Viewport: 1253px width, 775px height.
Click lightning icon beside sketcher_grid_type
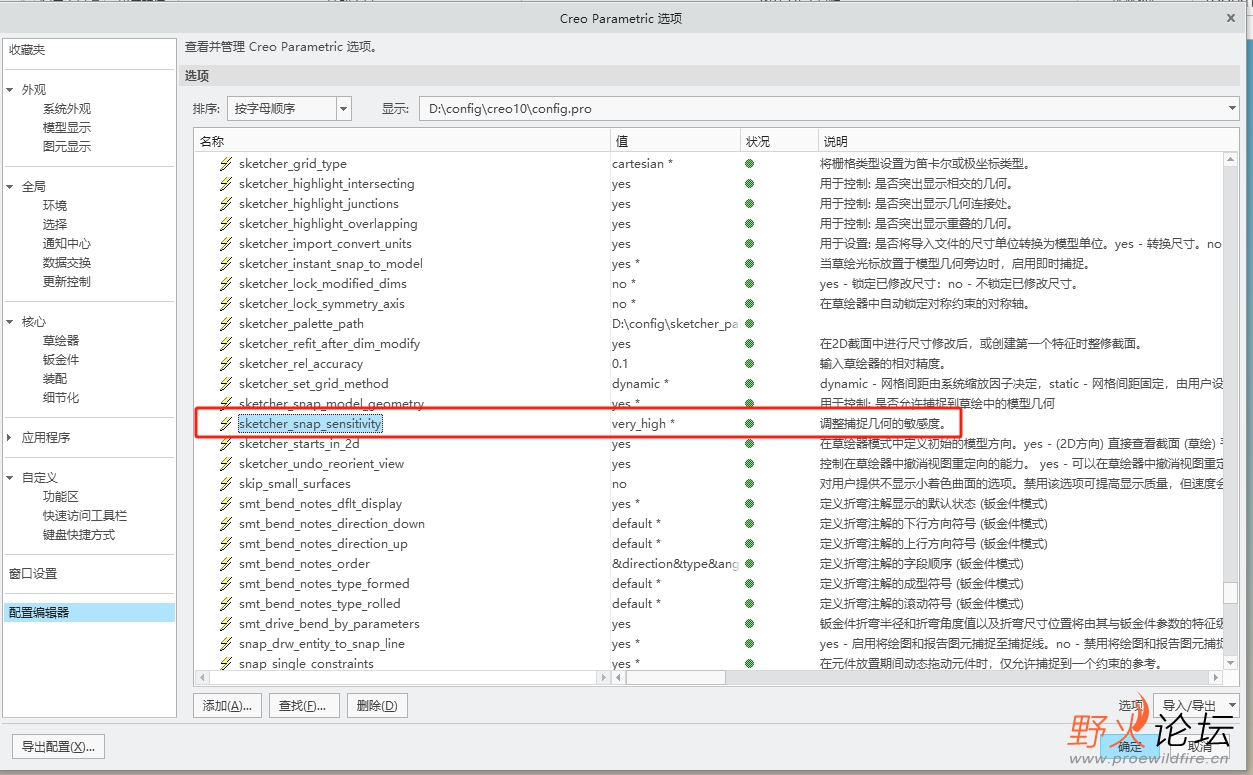(x=226, y=164)
